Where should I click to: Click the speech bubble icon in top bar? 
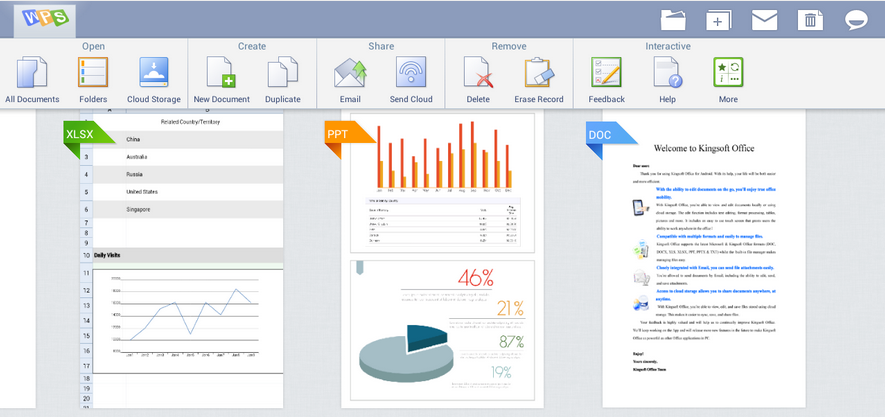[856, 20]
